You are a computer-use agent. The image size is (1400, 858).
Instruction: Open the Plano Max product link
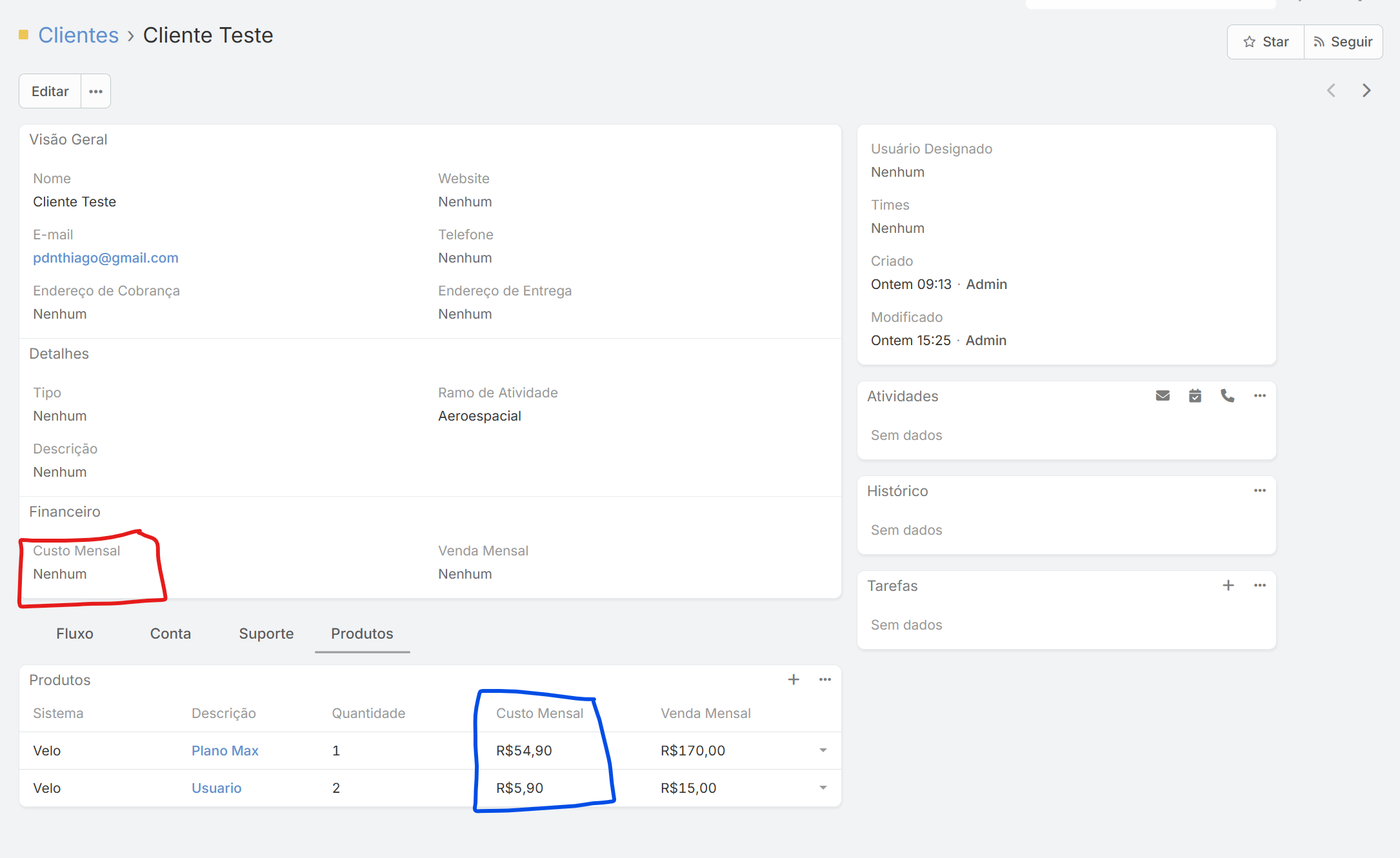coord(225,751)
